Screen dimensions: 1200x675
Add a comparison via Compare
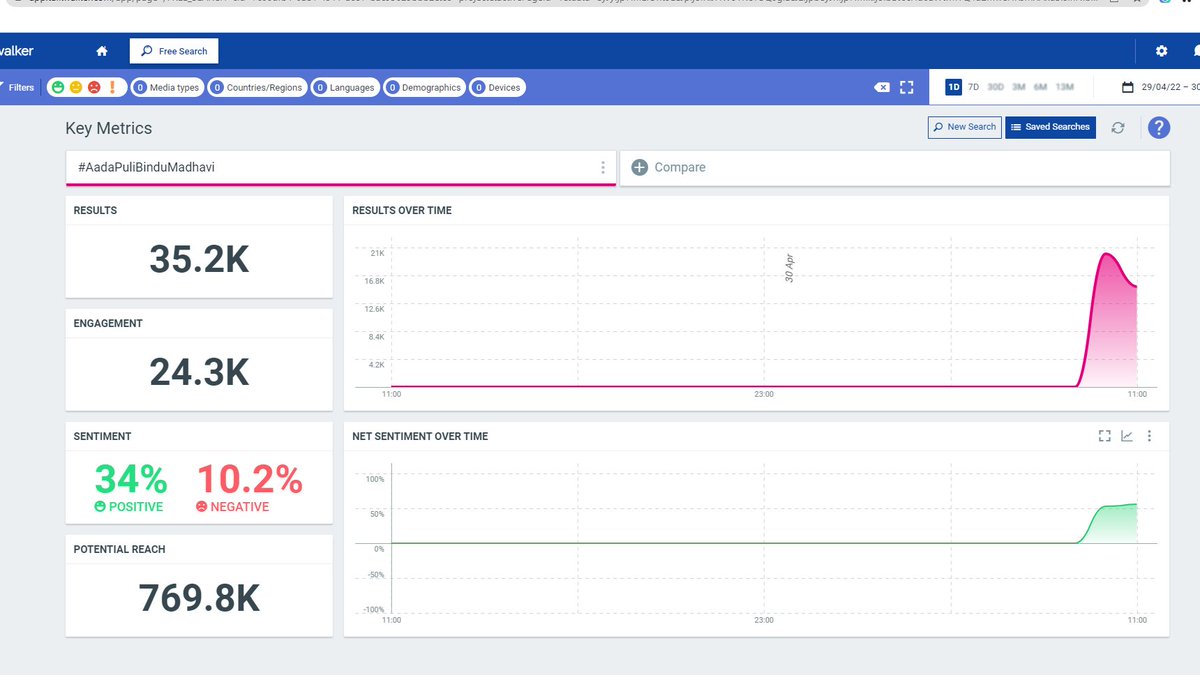[x=895, y=168]
